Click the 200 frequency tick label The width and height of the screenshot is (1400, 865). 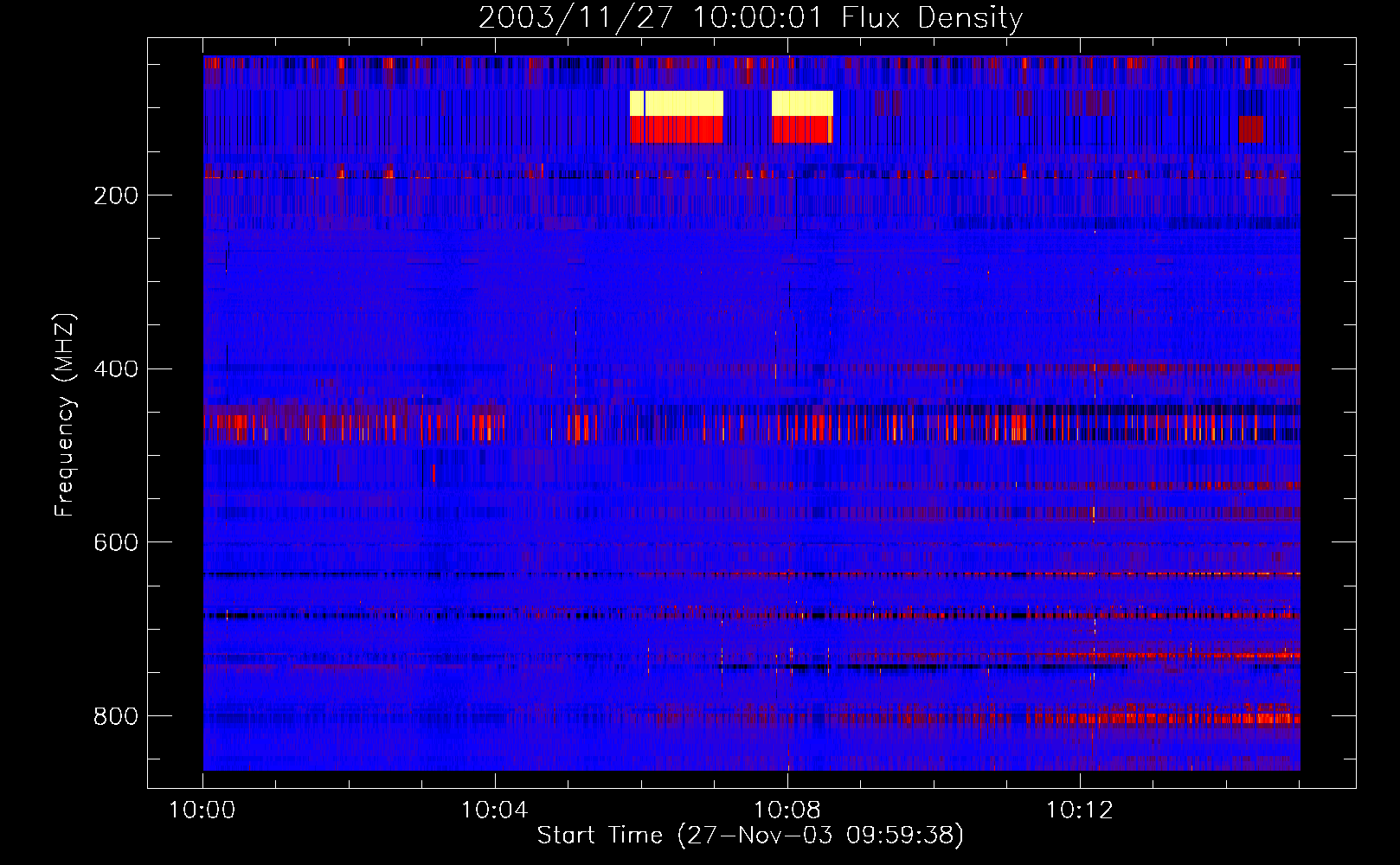click(116, 195)
